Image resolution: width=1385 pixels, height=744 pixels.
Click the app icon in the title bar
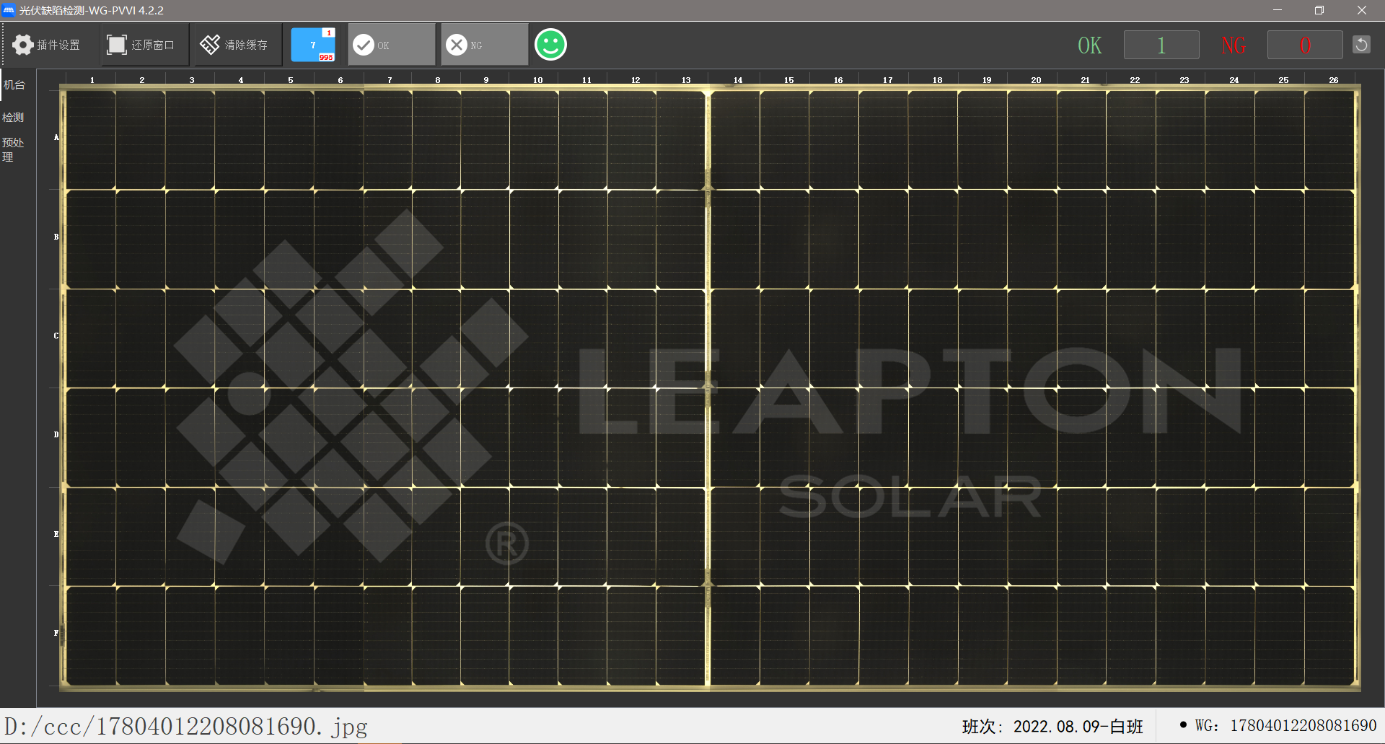point(9,10)
